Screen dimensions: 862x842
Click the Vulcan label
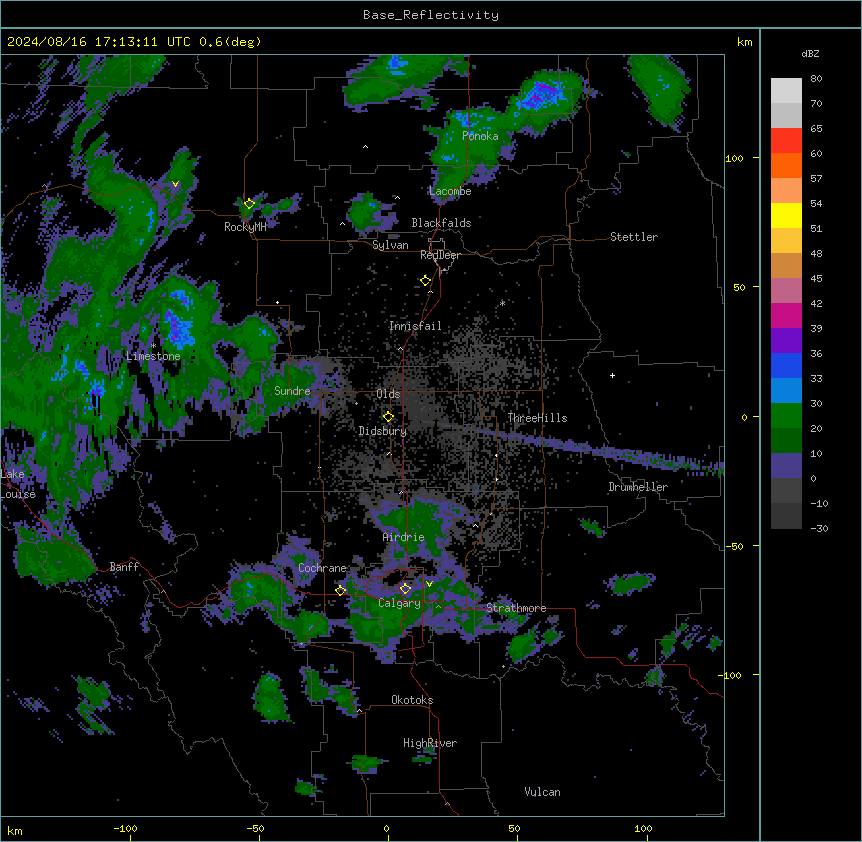[543, 792]
